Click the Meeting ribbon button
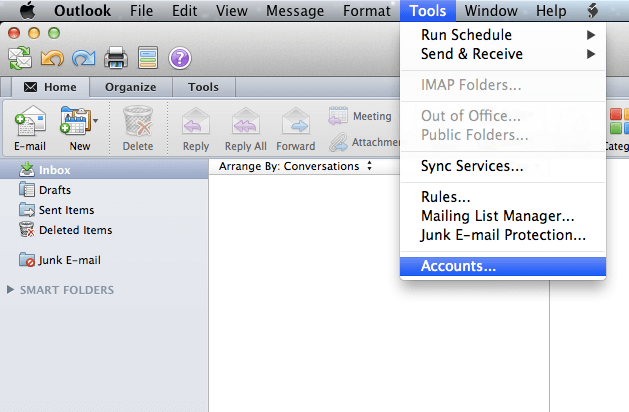 (360, 116)
